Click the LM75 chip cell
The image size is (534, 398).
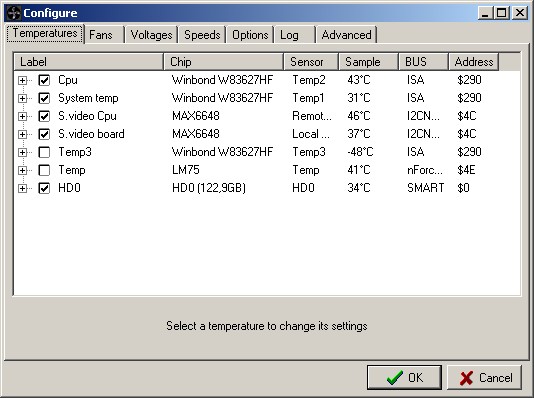point(186,170)
